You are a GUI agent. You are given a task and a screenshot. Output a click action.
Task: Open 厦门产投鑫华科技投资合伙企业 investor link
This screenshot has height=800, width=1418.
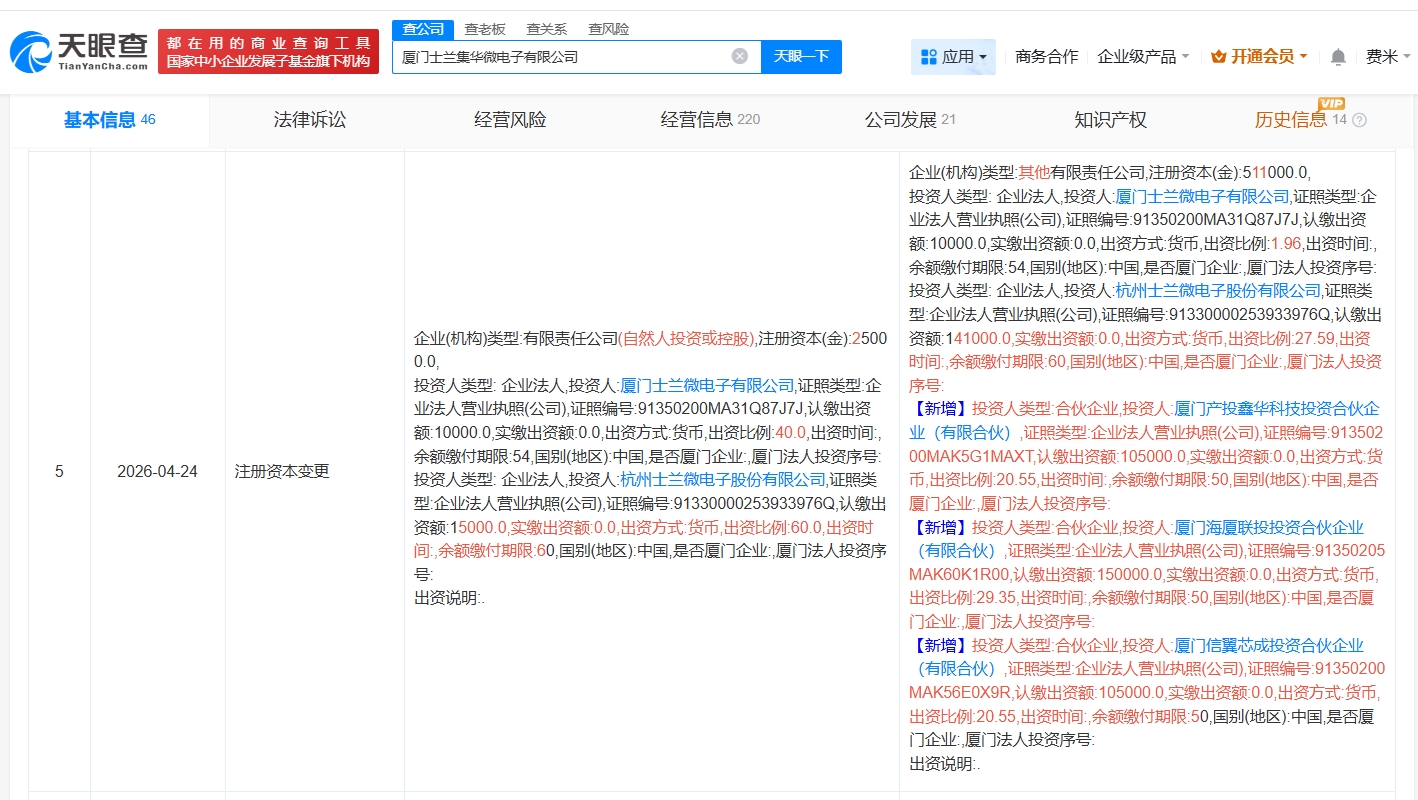pyautogui.click(x=1276, y=409)
